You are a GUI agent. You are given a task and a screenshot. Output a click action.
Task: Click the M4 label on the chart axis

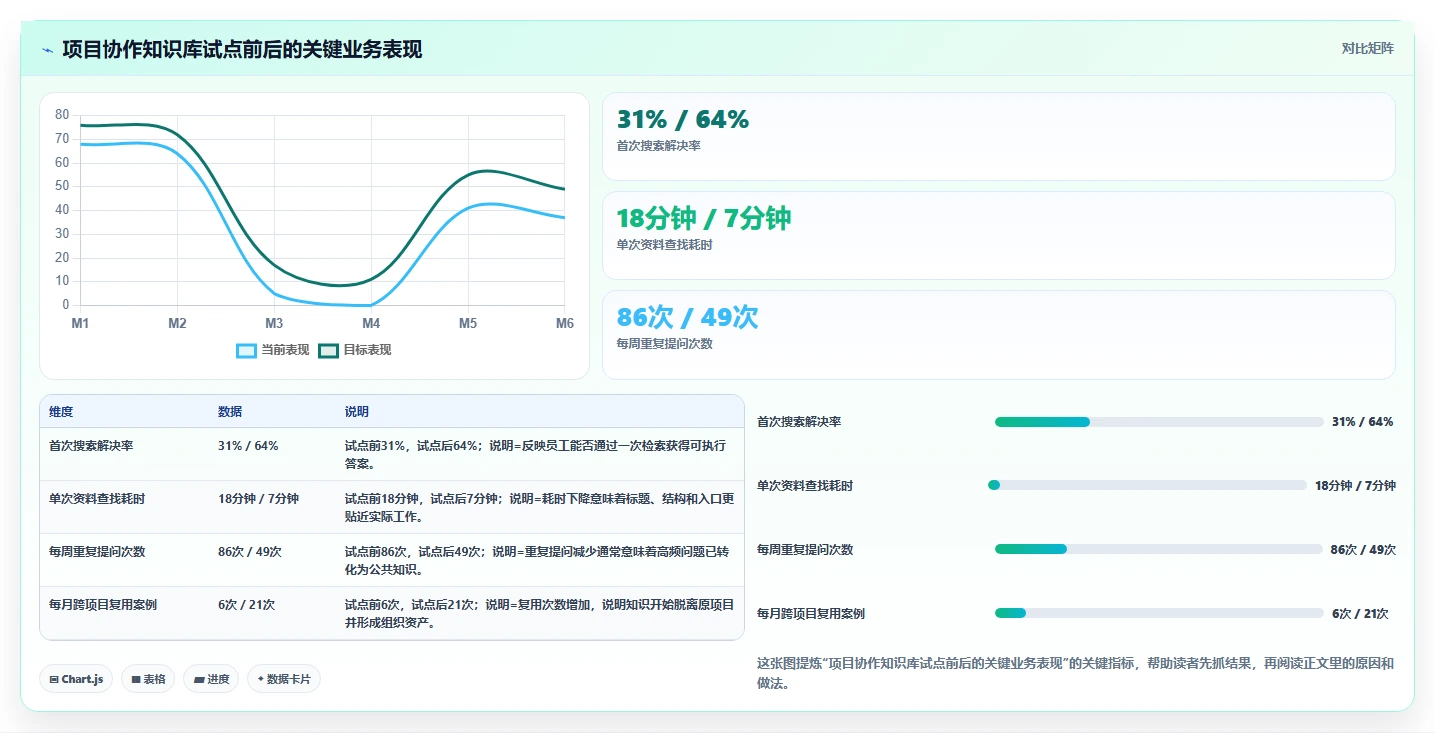coord(371,324)
